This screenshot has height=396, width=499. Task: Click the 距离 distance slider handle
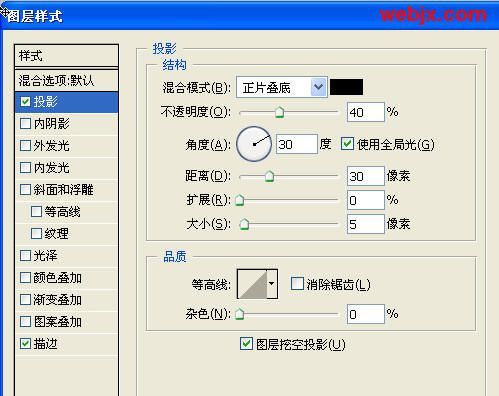coord(269,176)
